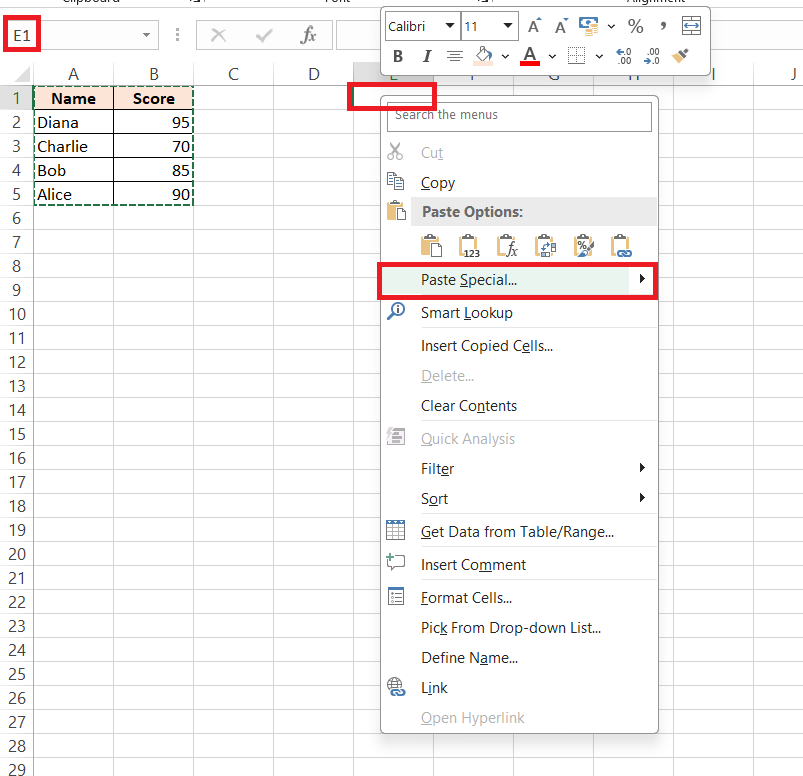Select Insert Copied Cells...
The width and height of the screenshot is (803, 776).
point(519,346)
